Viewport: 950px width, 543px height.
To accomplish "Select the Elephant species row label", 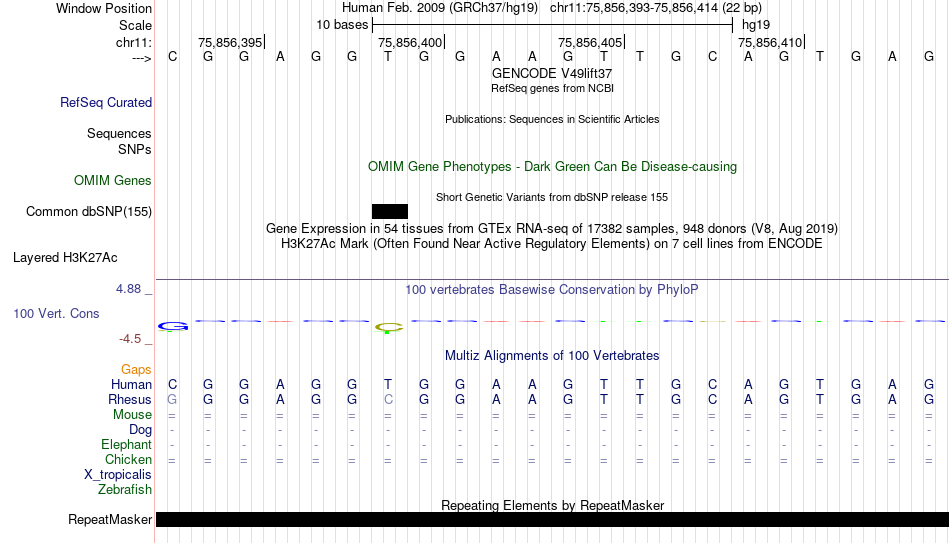I will 127,444.
